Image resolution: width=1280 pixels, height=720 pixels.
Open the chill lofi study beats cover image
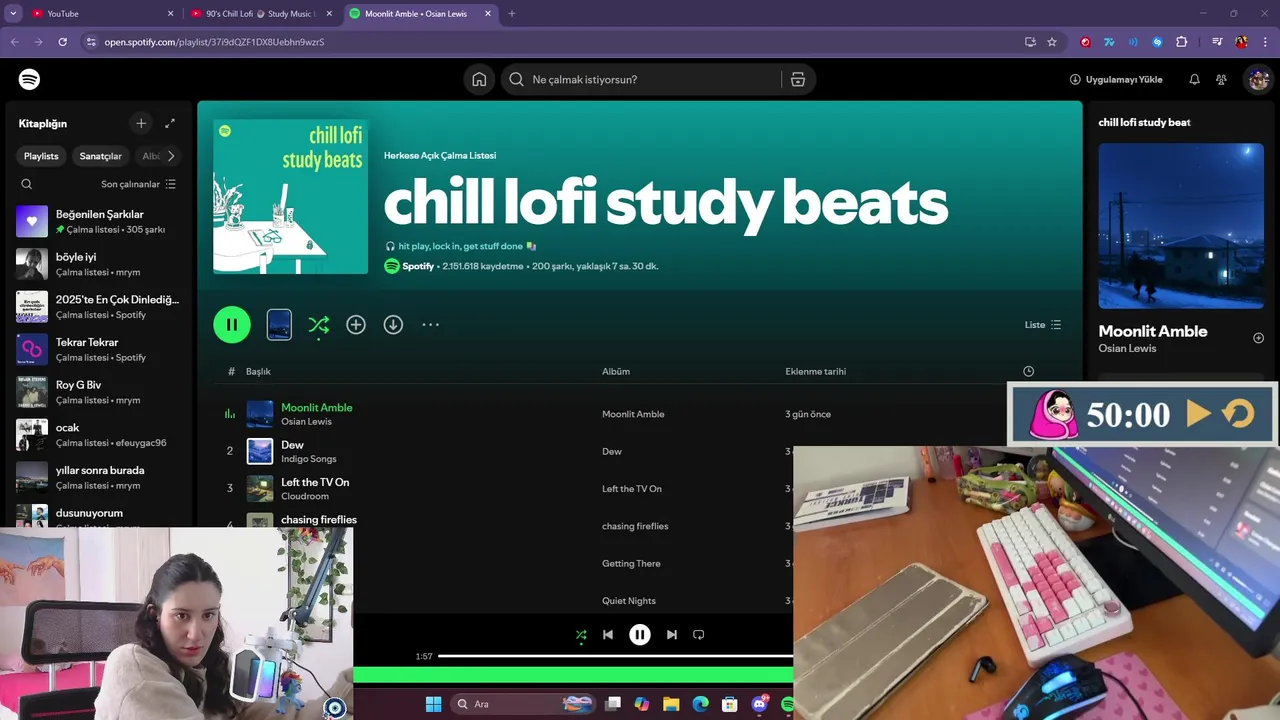290,197
